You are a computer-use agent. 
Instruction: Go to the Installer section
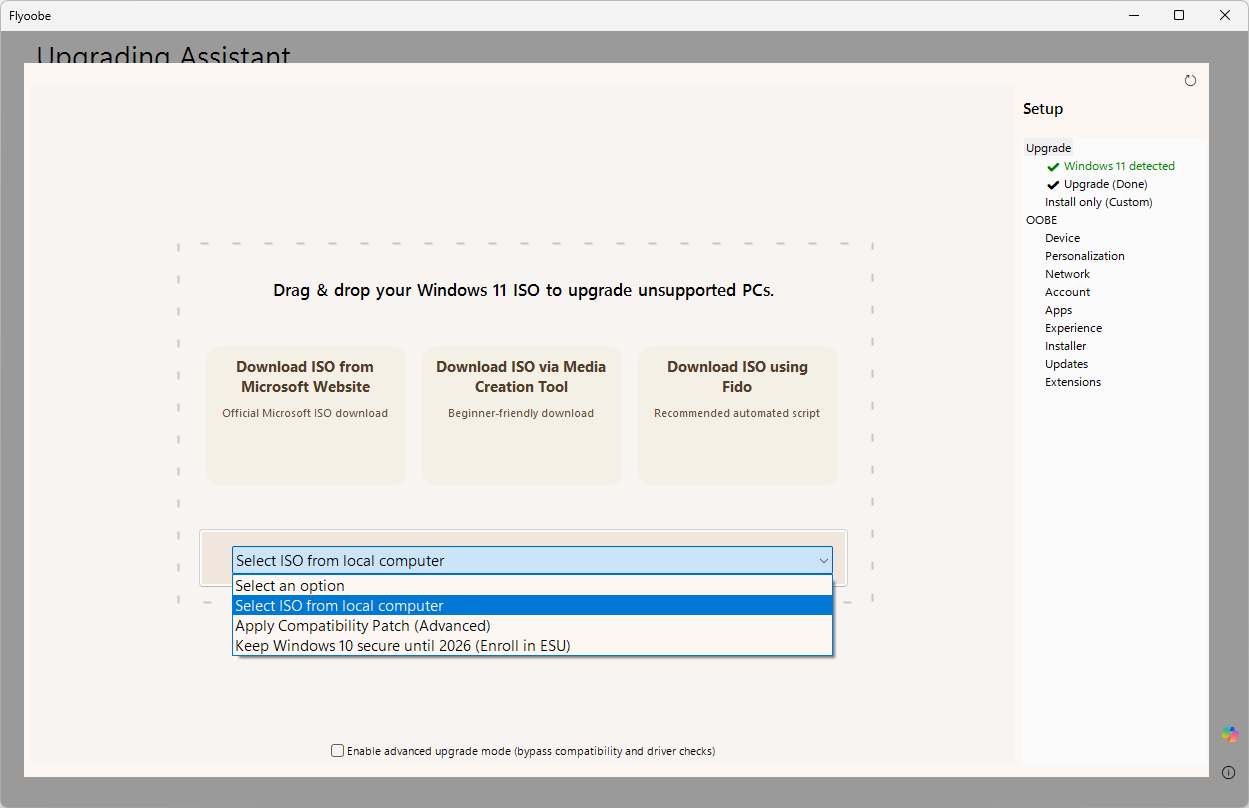tap(1065, 346)
